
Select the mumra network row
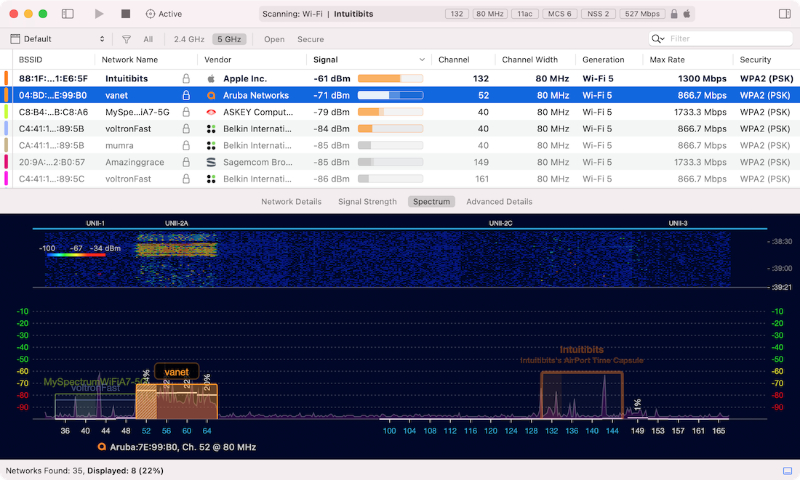[x=400, y=145]
